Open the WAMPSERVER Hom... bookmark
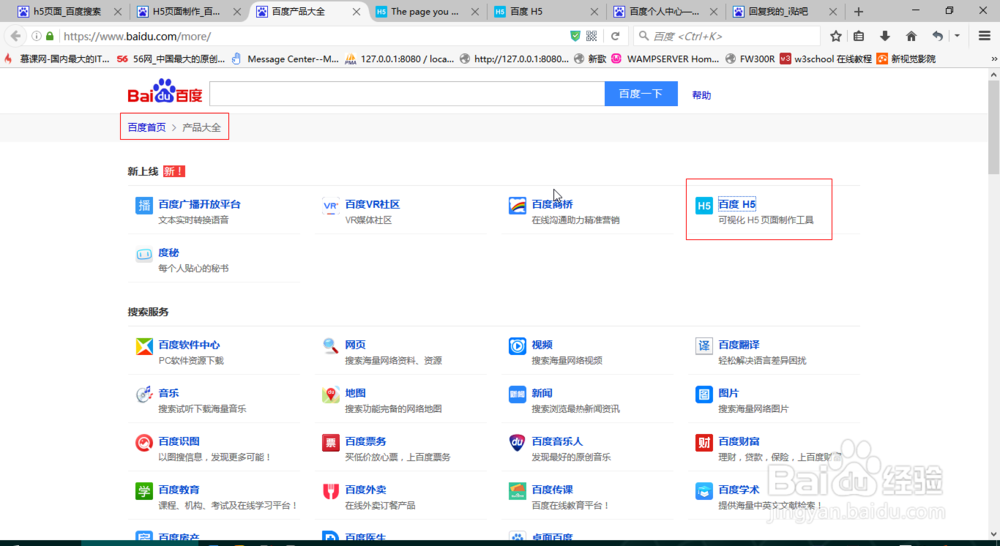 click(x=665, y=59)
